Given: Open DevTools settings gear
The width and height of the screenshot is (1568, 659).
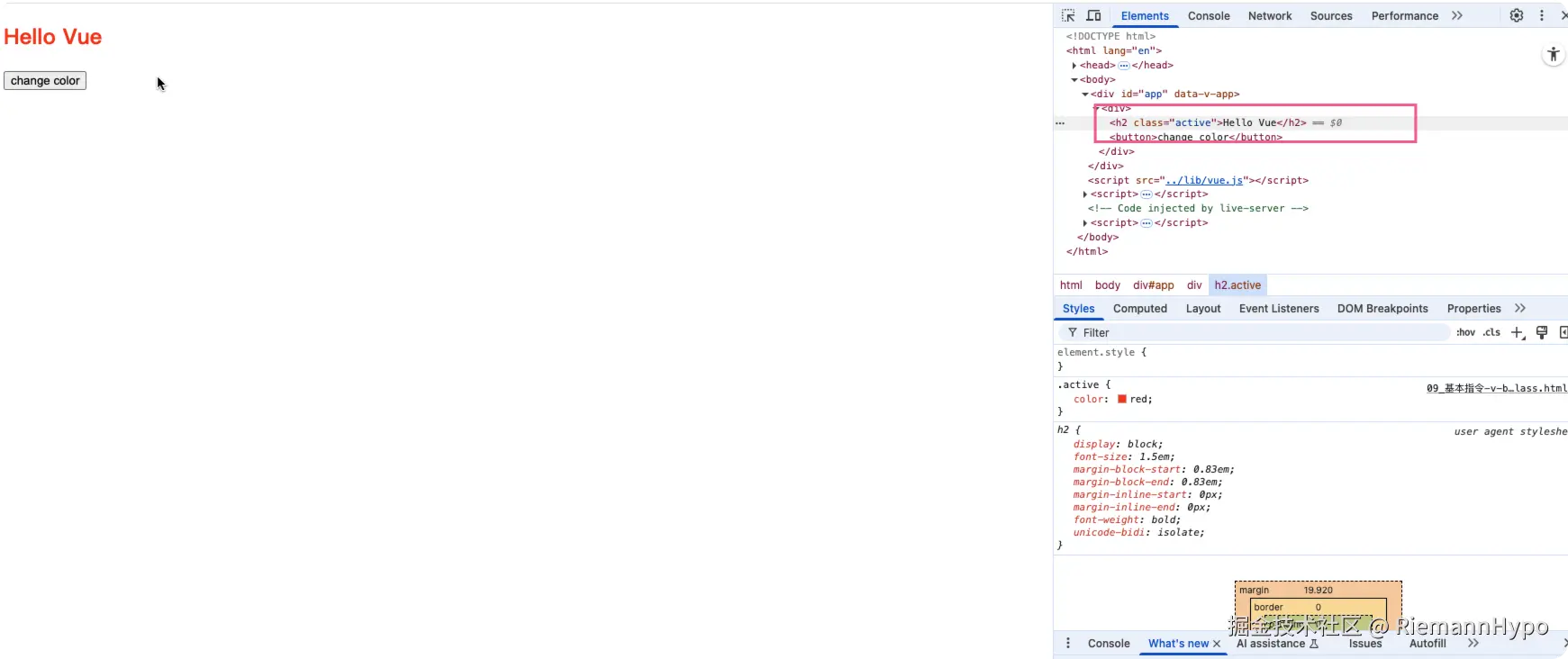Looking at the screenshot, I should coord(1517,15).
